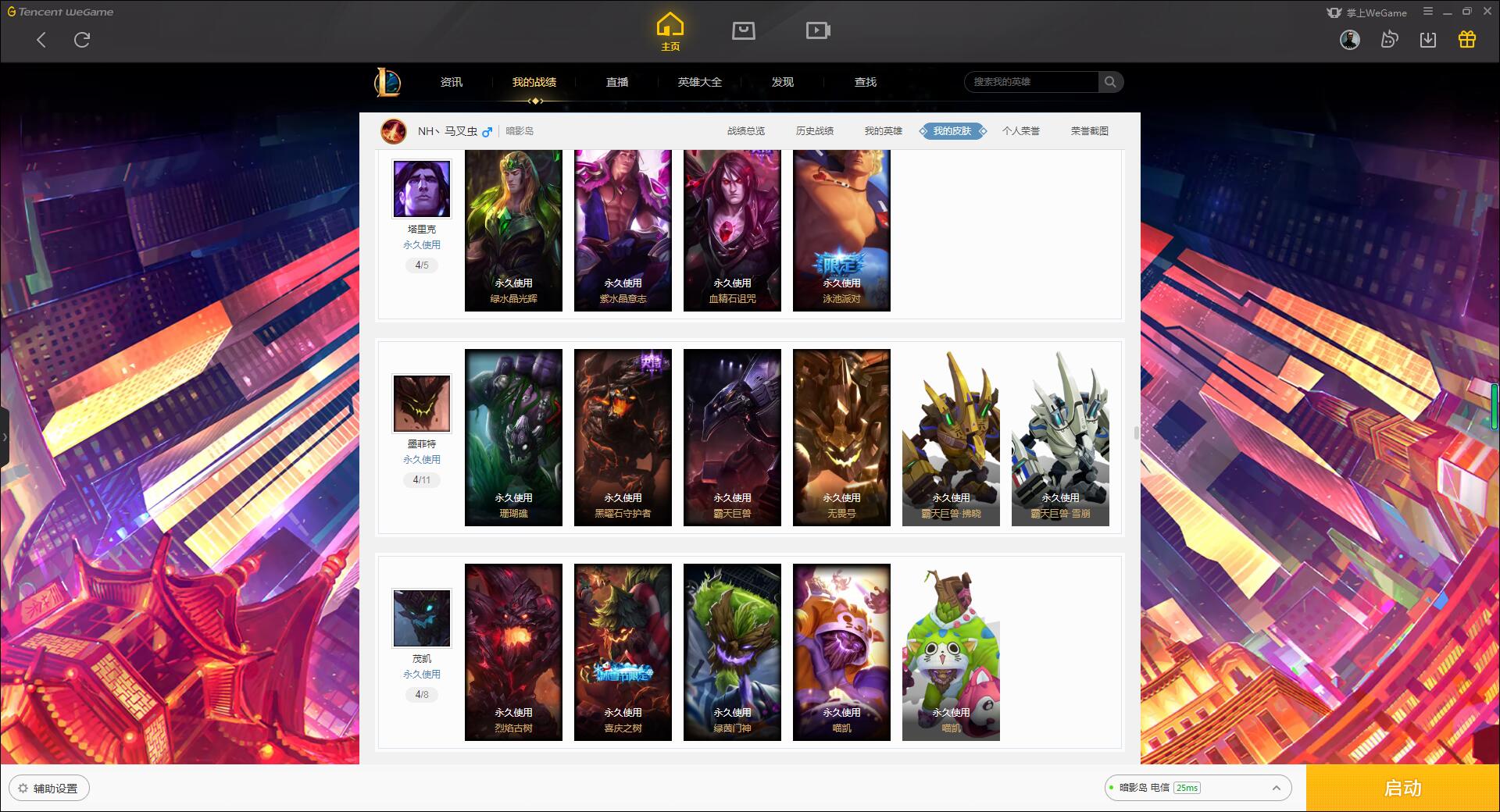Open the video playback icon in top bar

tap(818, 30)
